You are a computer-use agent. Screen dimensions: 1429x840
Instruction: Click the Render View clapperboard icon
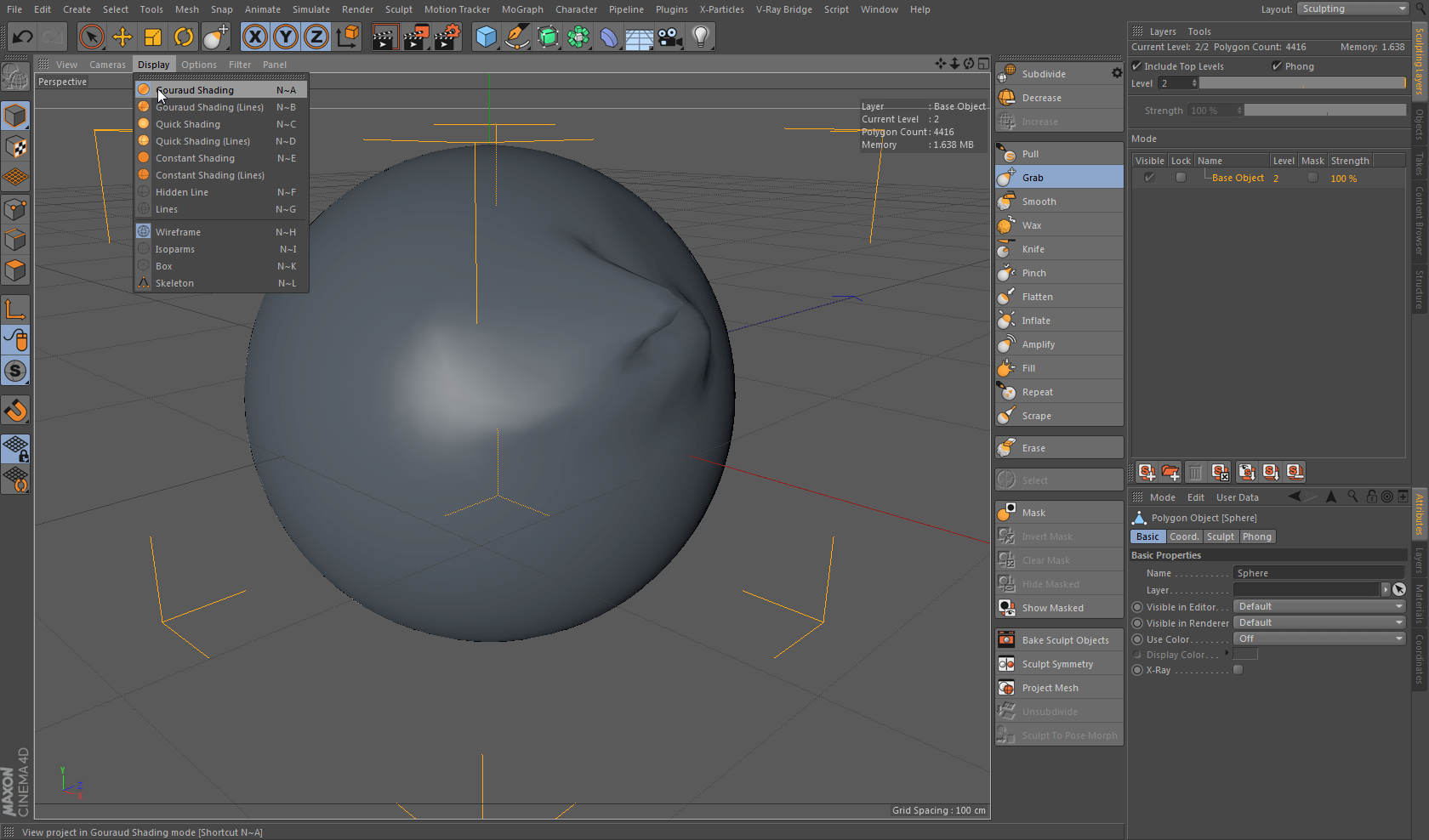pyautogui.click(x=384, y=37)
